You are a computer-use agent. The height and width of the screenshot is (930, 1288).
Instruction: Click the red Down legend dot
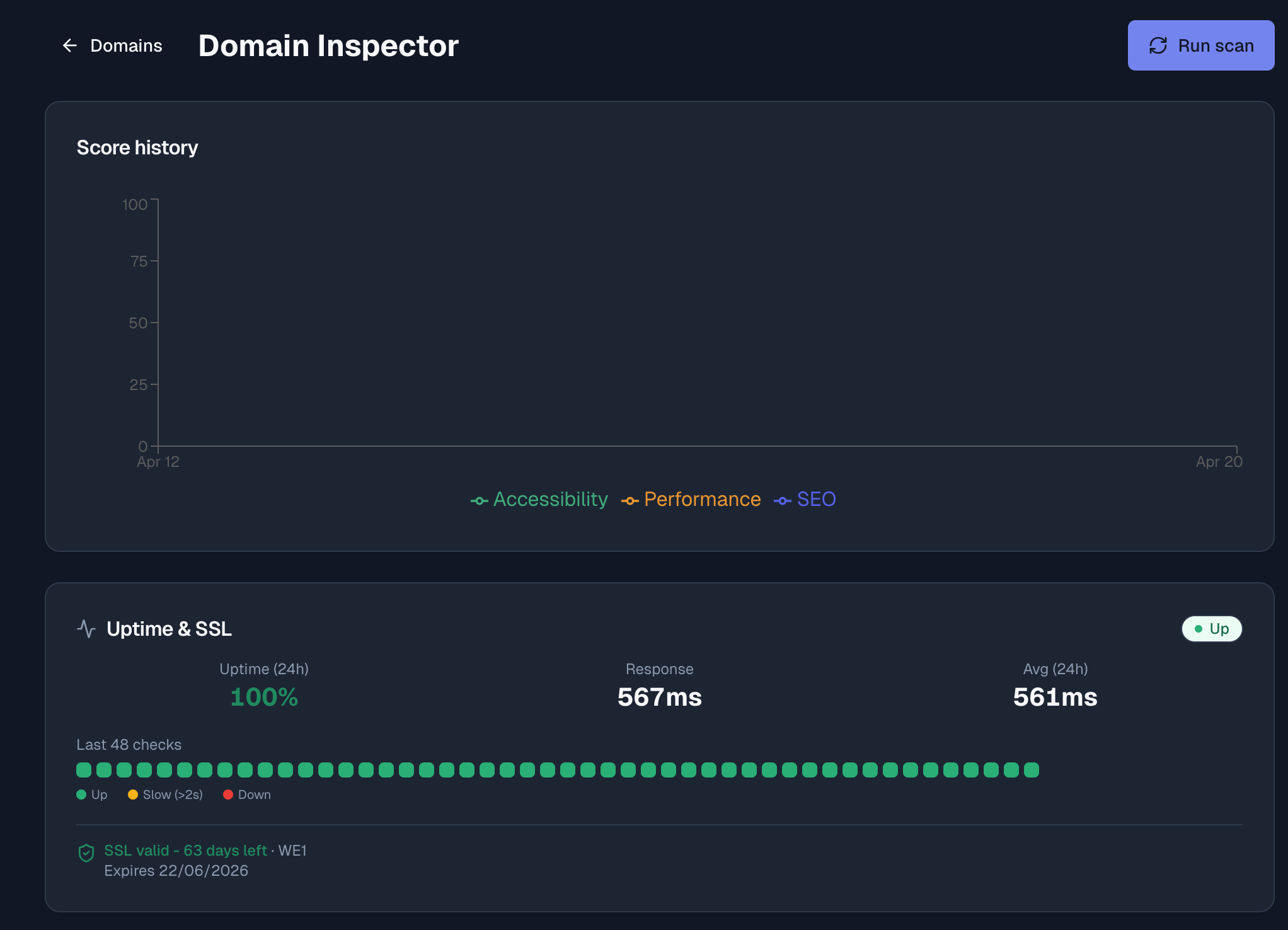[x=228, y=795]
